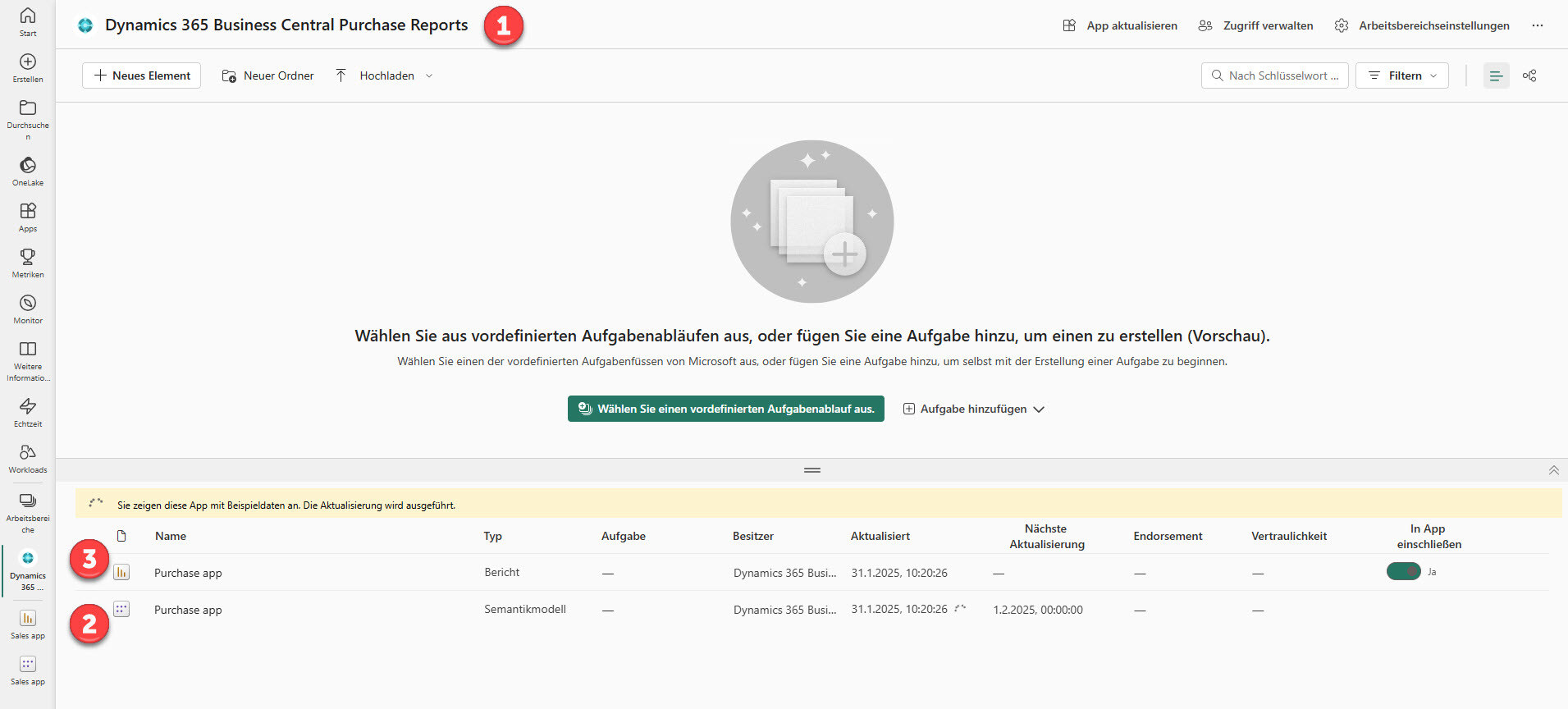The width and height of the screenshot is (1568, 709).
Task: Click the Bericht icon of Purchase app
Action: (121, 572)
